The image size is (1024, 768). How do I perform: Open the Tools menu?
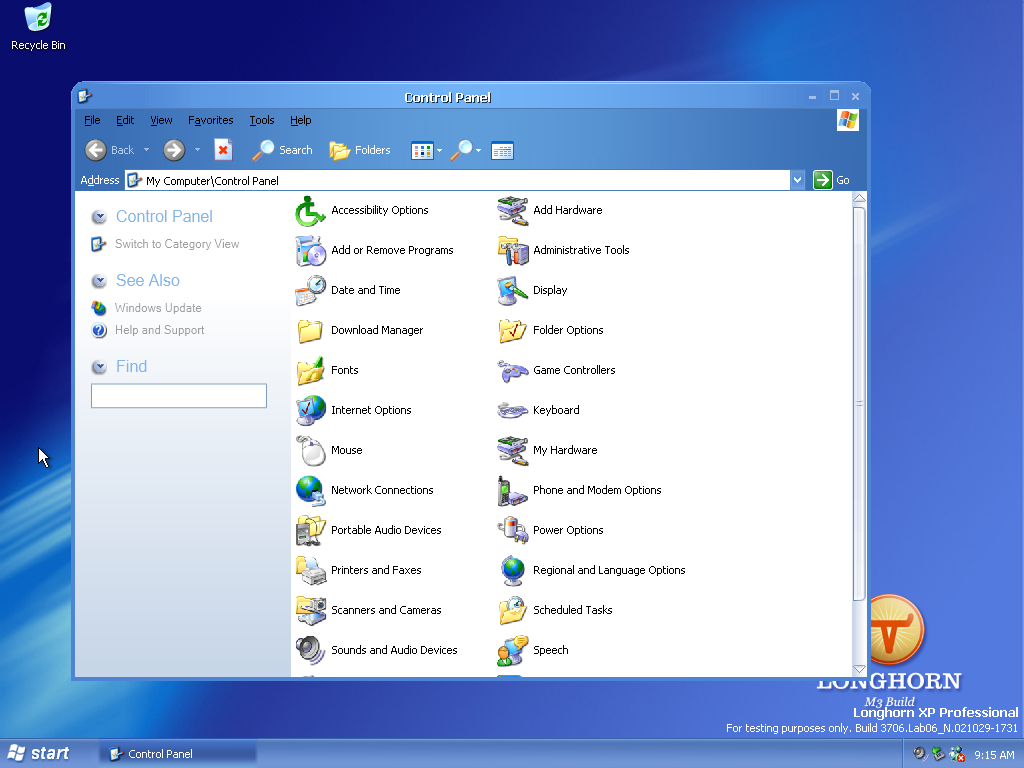(x=262, y=120)
